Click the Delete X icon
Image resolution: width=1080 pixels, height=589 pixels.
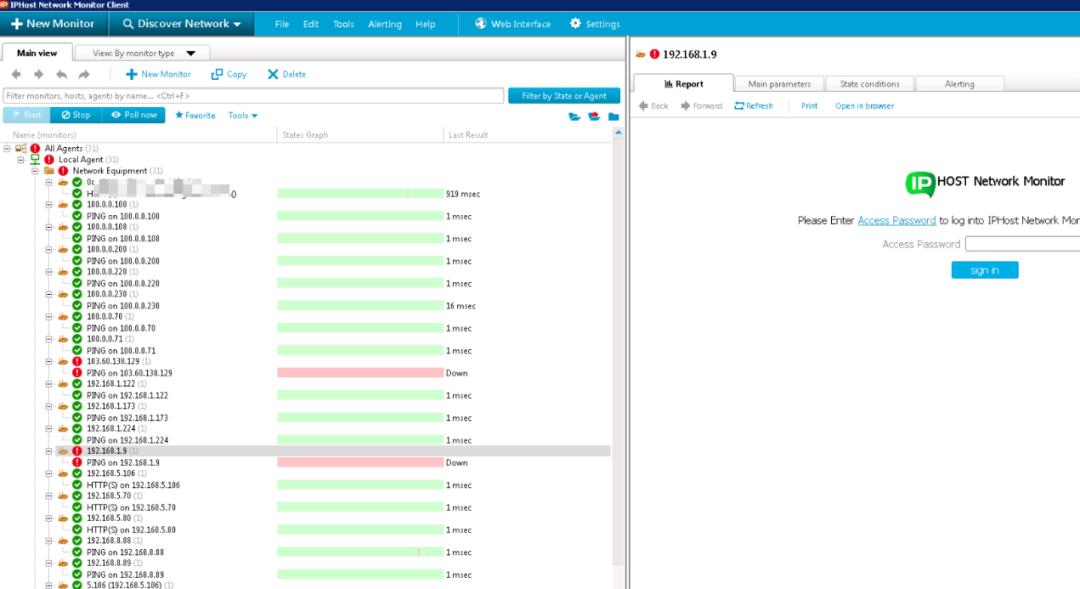[273, 74]
